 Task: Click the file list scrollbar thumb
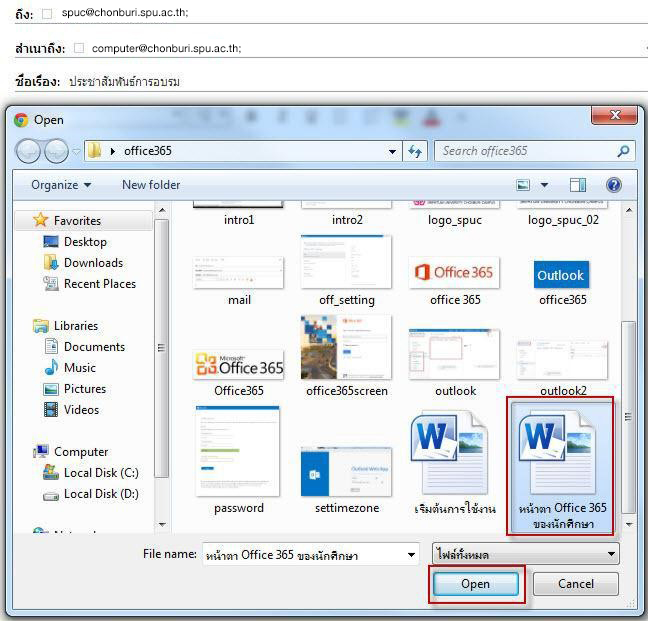tap(629, 417)
